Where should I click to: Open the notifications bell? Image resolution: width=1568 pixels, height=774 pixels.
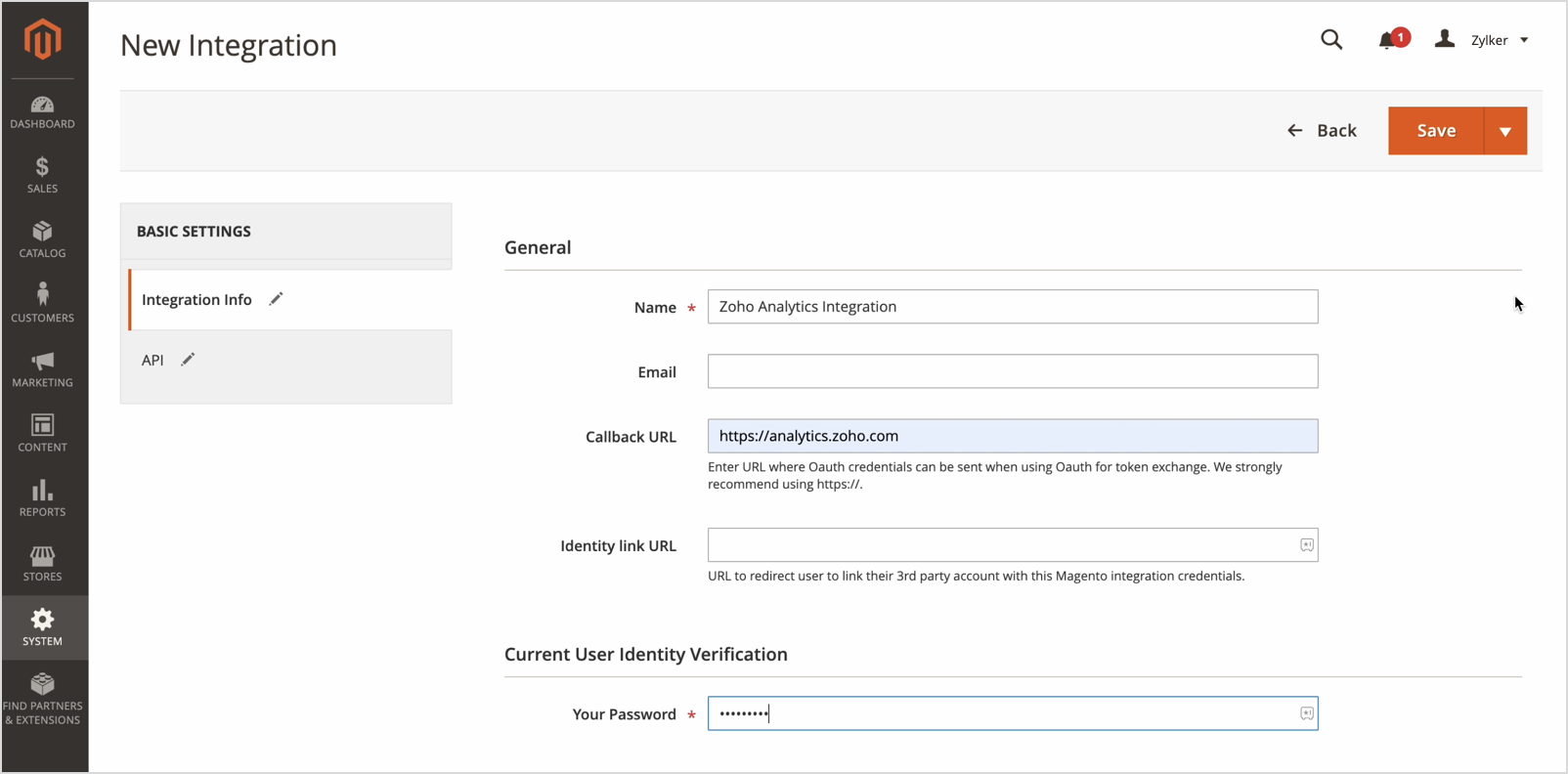1387,40
